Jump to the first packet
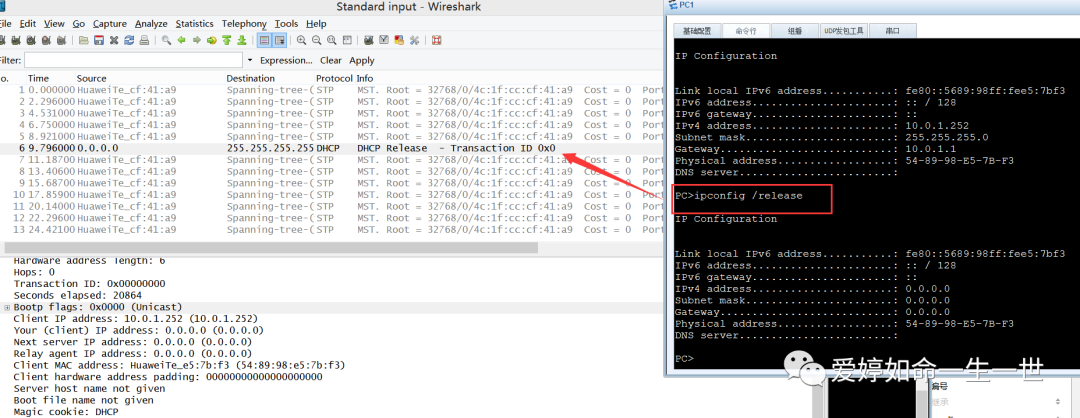 pos(227,40)
